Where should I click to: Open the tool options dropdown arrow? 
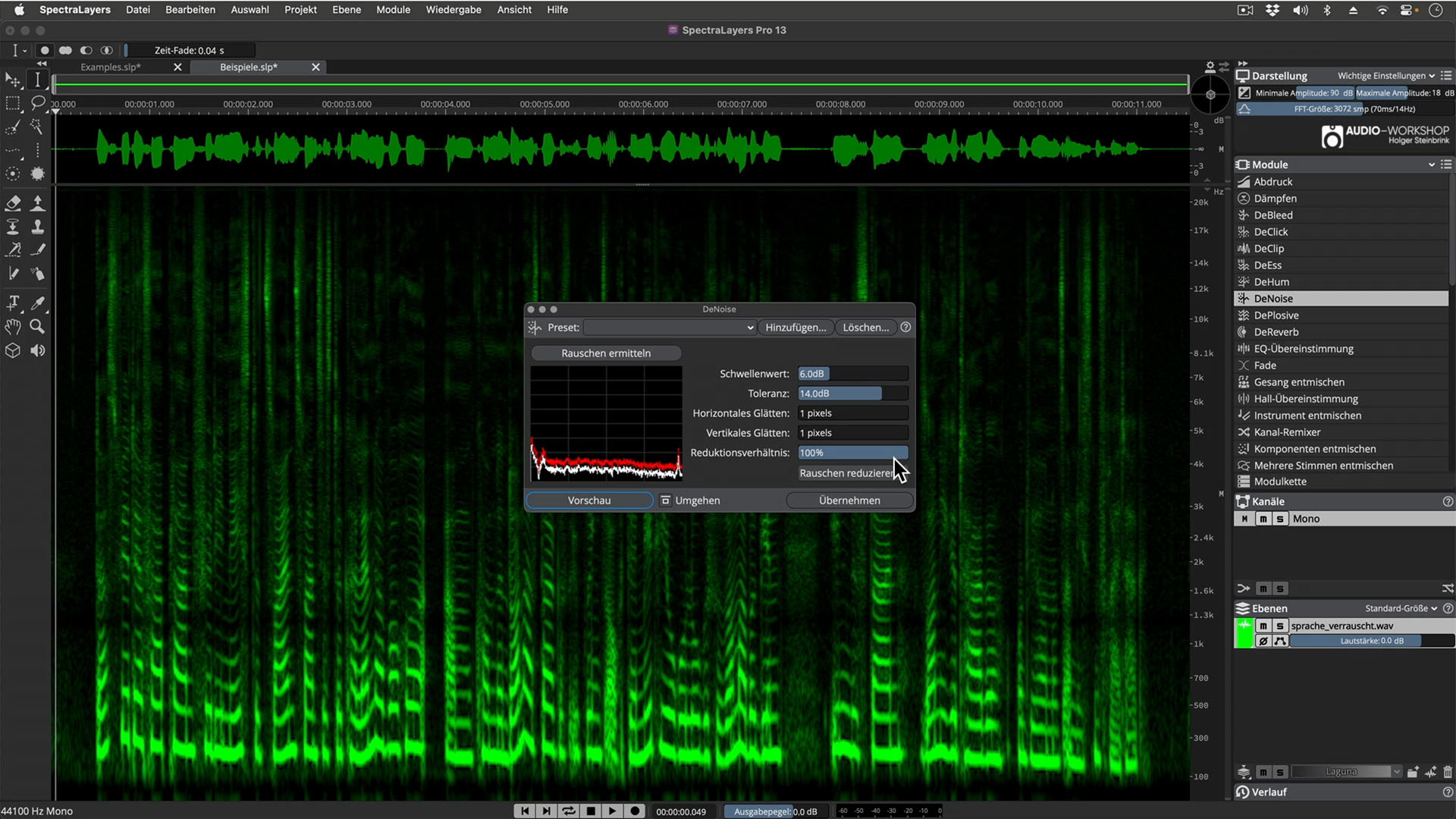[25, 51]
